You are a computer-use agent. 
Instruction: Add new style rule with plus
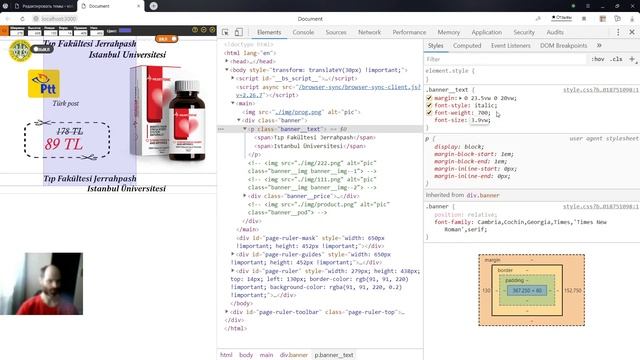[x=632, y=59]
